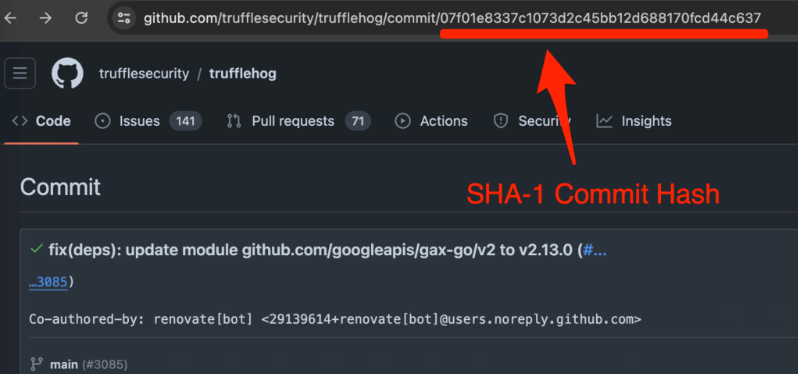
Task: Click the branch icon next to main
Action: pyautogui.click(x=36, y=364)
